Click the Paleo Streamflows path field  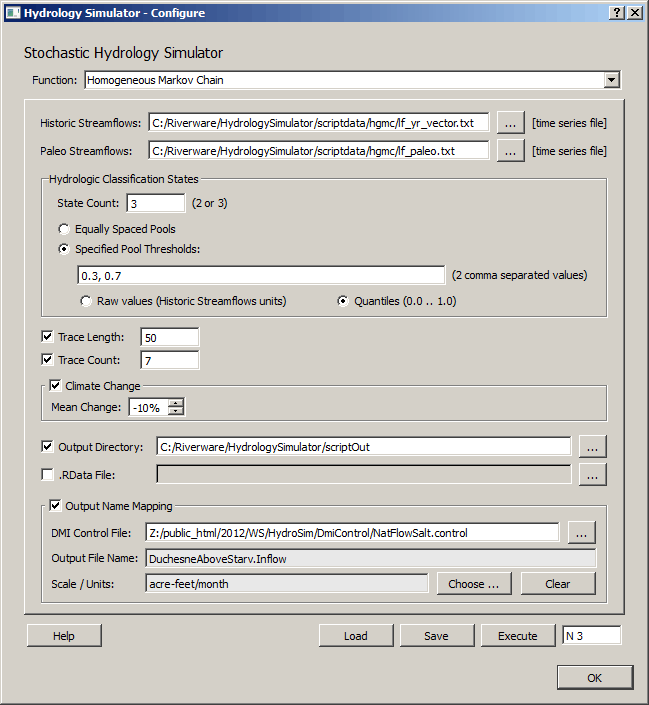319,151
